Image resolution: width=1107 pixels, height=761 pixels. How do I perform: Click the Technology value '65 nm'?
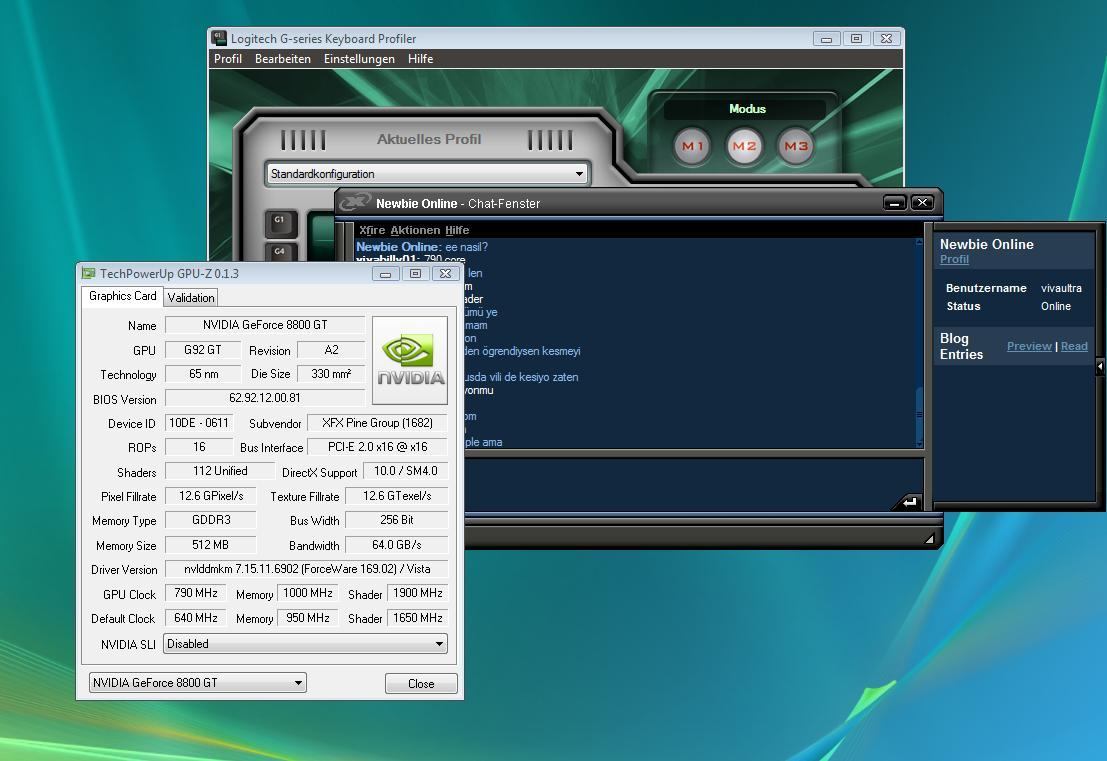pos(203,373)
